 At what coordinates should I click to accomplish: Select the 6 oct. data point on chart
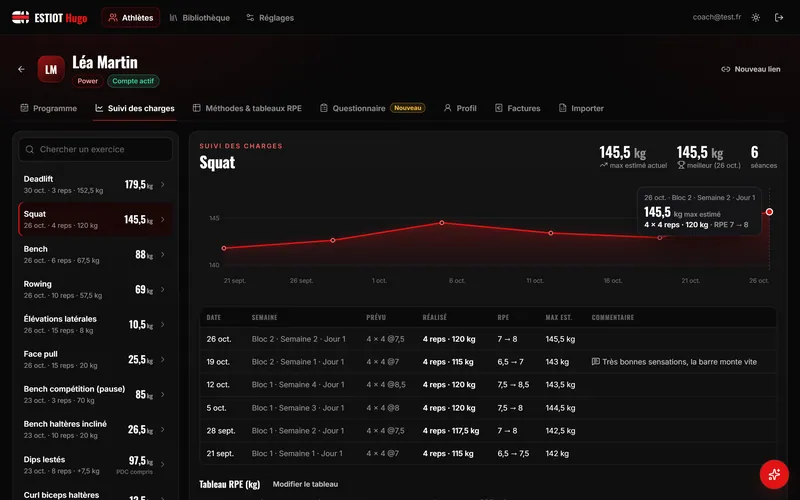click(442, 223)
